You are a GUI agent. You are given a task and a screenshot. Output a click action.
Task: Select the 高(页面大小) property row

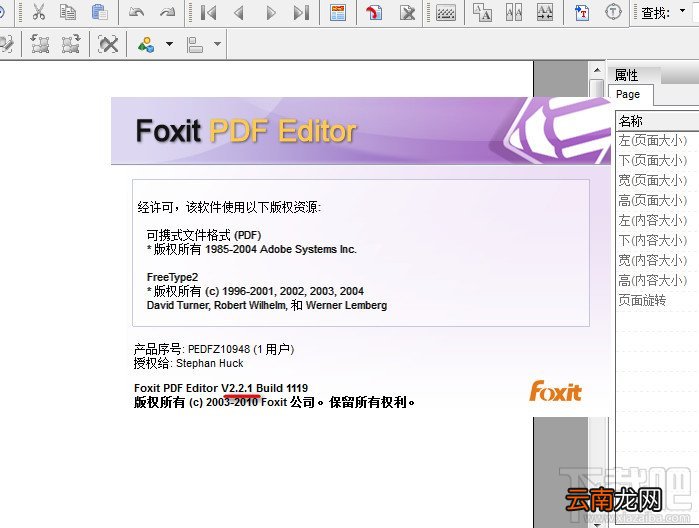click(657, 200)
